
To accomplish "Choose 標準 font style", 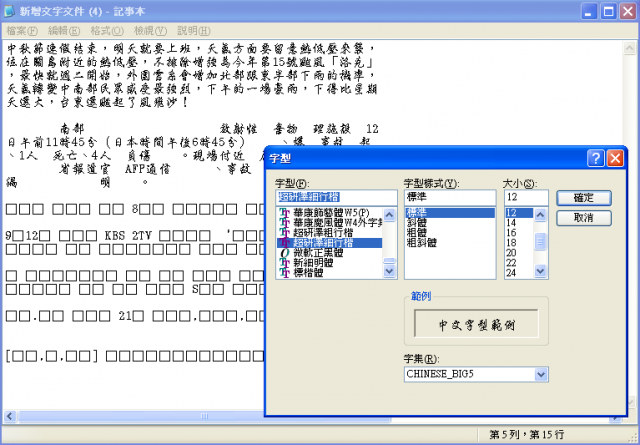I will tap(450, 213).
